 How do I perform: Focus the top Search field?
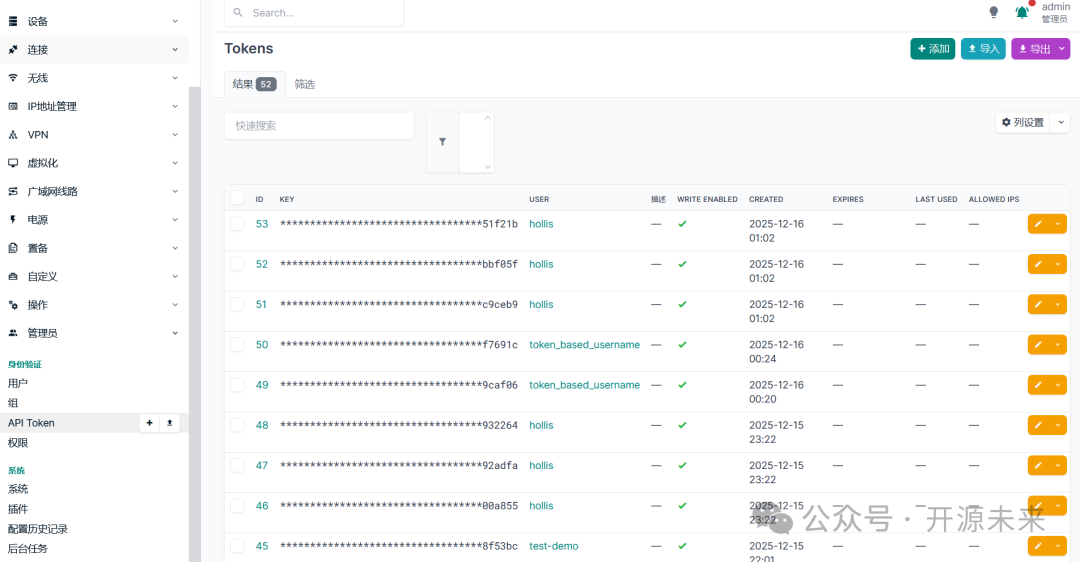314,13
